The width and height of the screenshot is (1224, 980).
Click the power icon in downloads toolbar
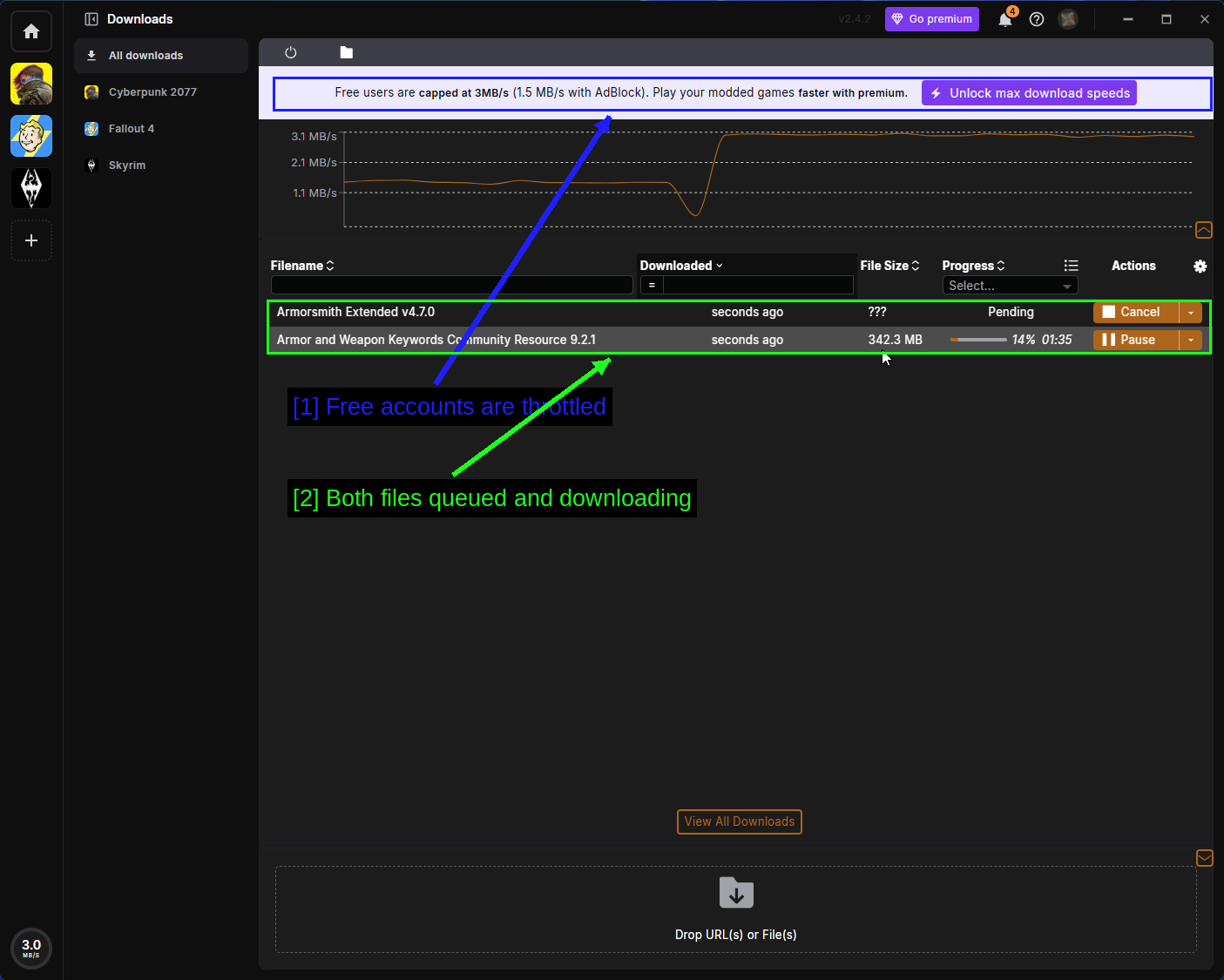[291, 52]
